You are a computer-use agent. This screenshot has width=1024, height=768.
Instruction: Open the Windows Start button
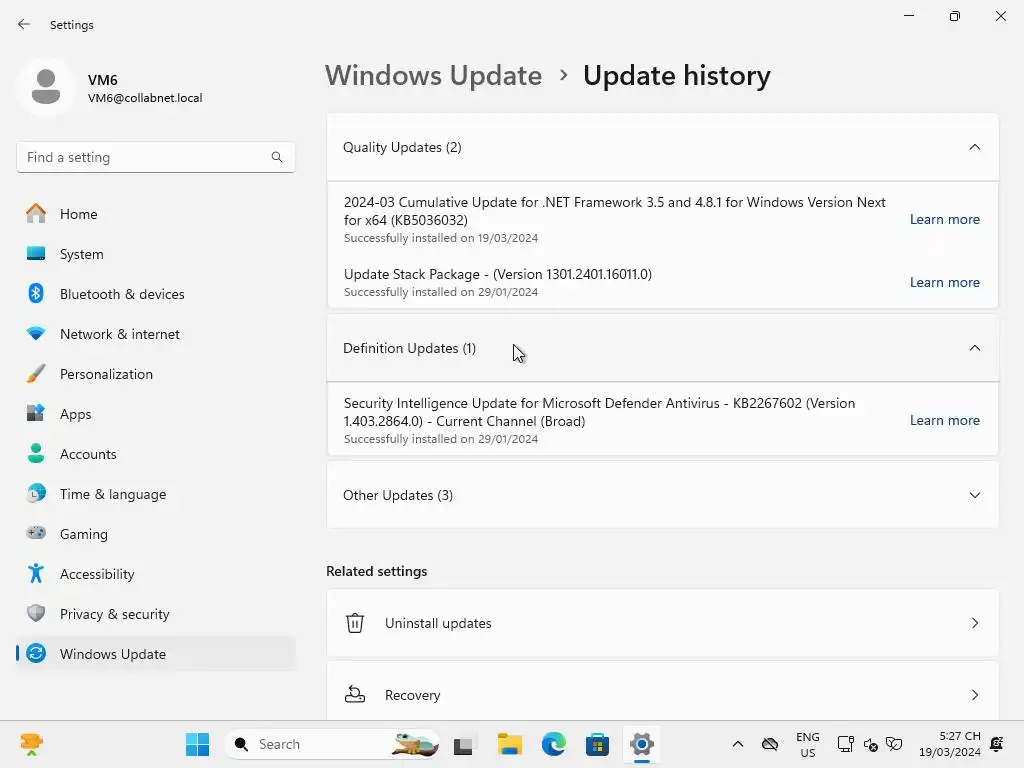tap(197, 744)
